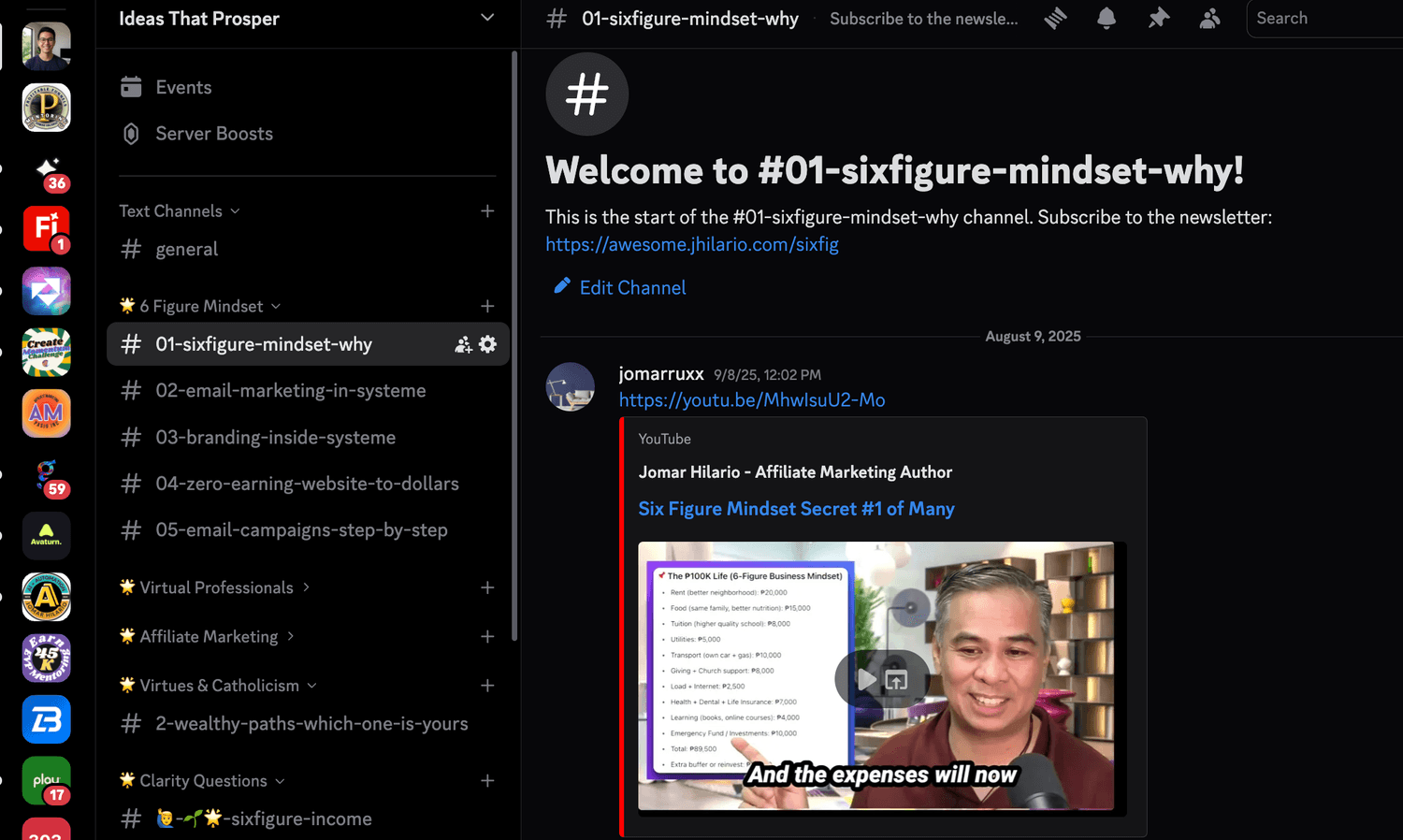Add channel to Clarity Questions category

487,781
